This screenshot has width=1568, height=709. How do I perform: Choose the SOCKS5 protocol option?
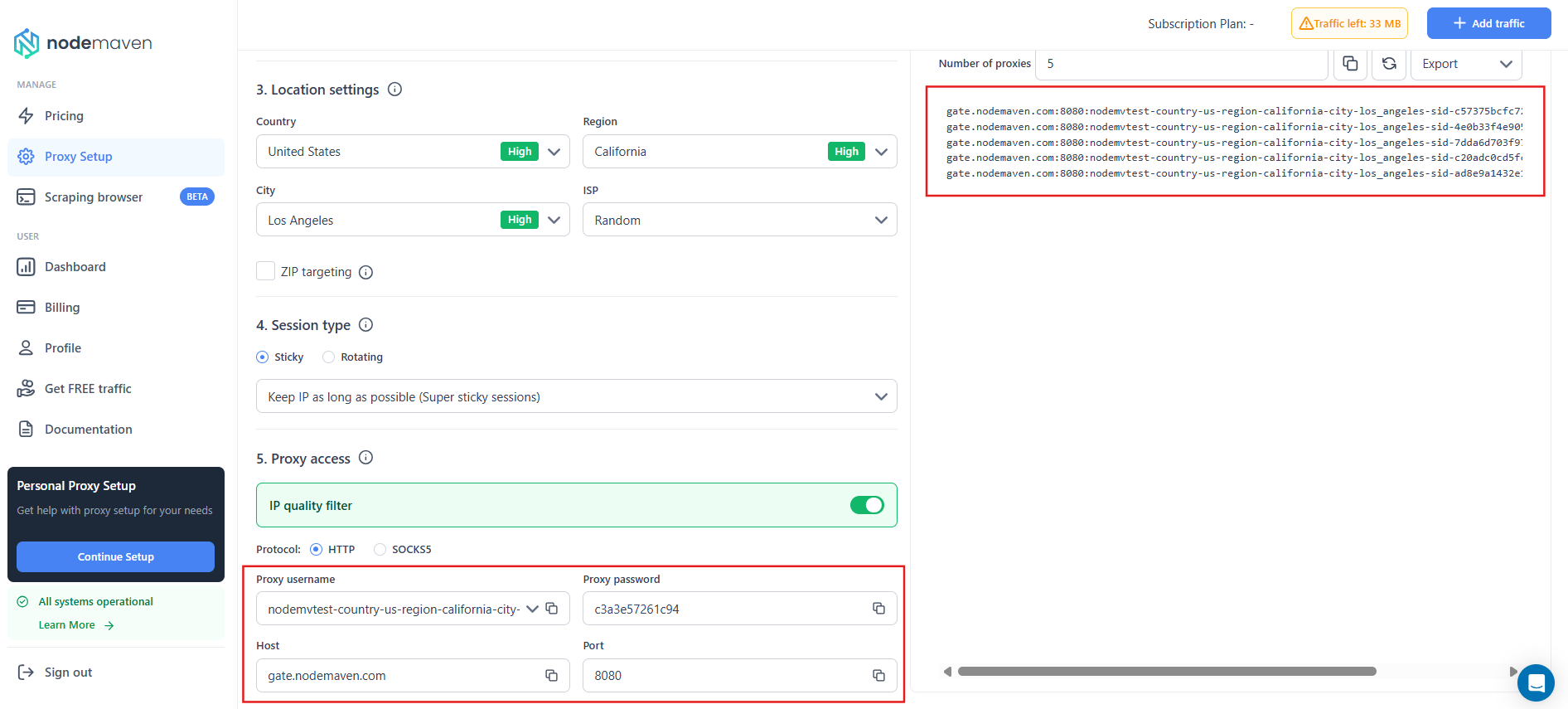(x=380, y=549)
